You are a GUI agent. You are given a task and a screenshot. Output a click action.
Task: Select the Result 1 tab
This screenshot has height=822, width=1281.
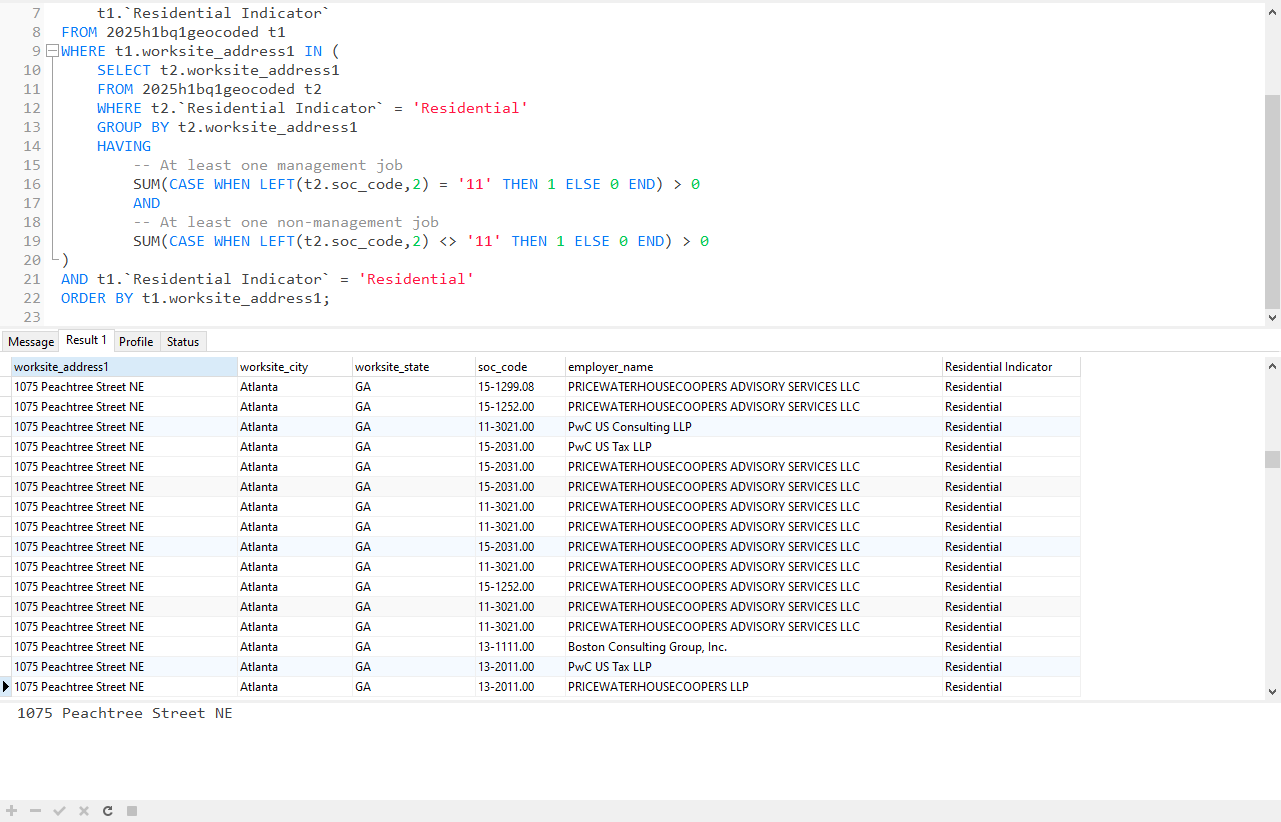tap(87, 340)
